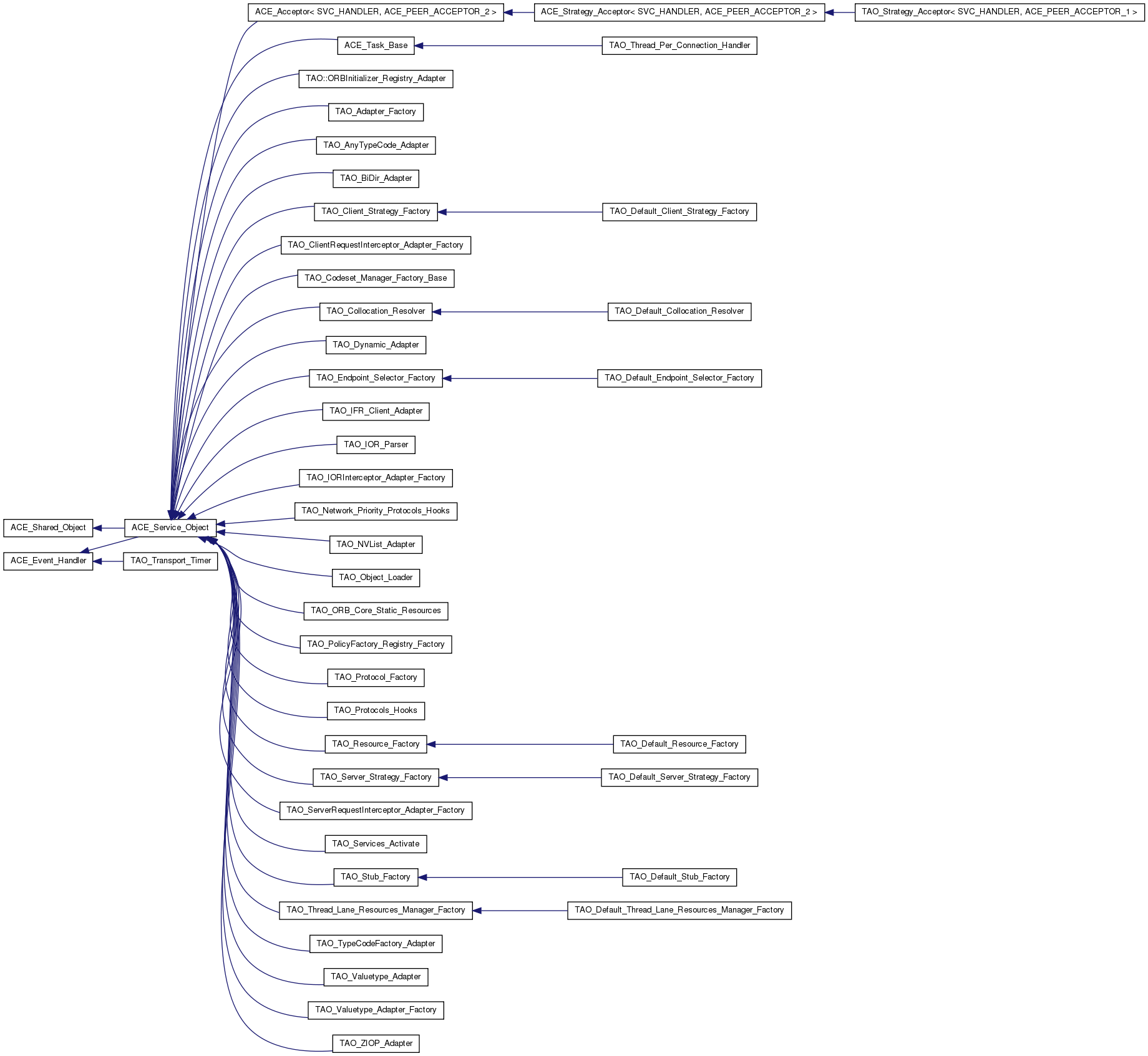Image resolution: width=1148 pixels, height=1056 pixels.
Task: Click TAO_Adapter_Factory class box
Action: click(x=376, y=112)
